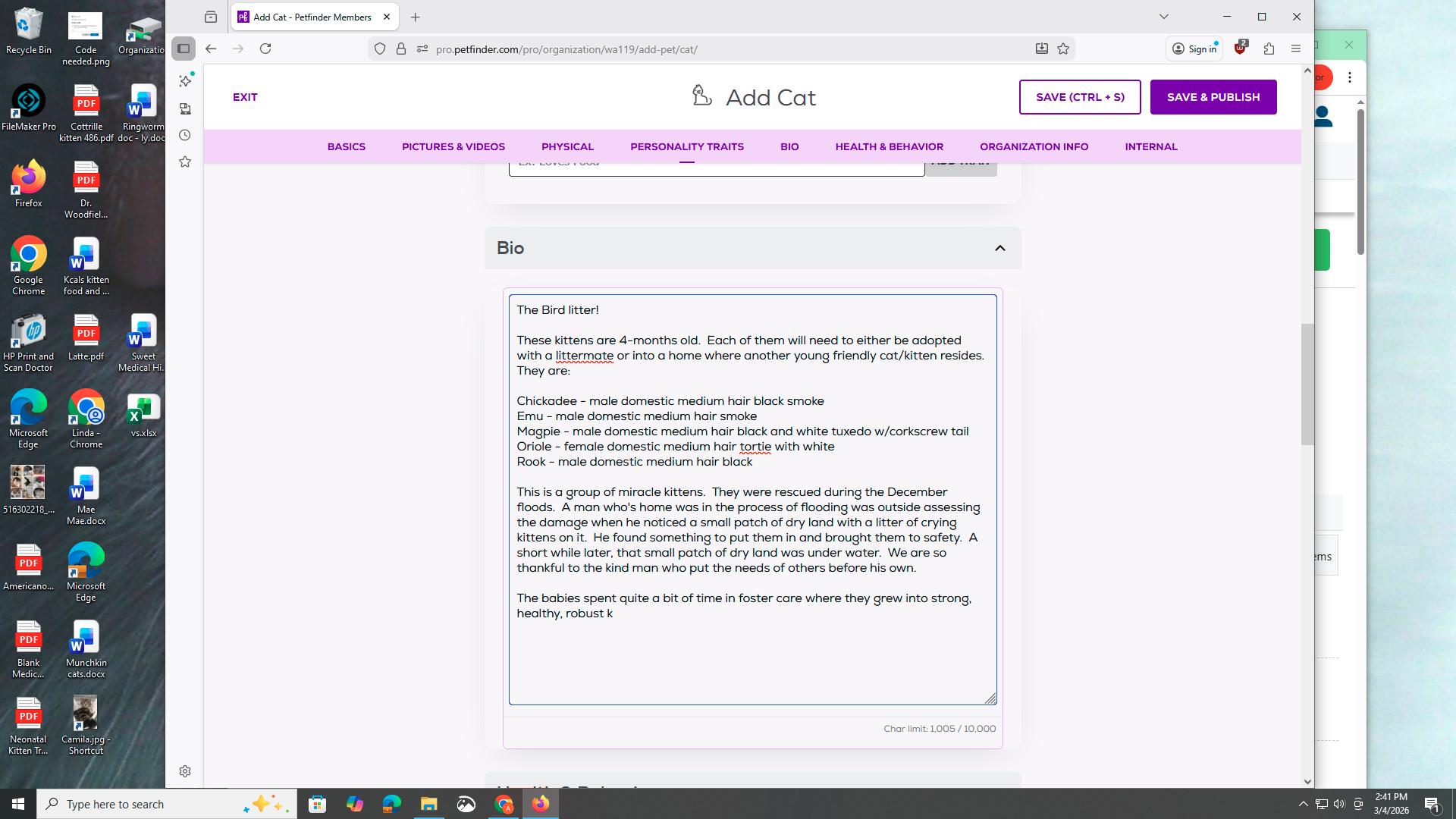Viewport: 1456px width, 819px height.
Task: Bookmark this page with star icon
Action: pos(1063,49)
